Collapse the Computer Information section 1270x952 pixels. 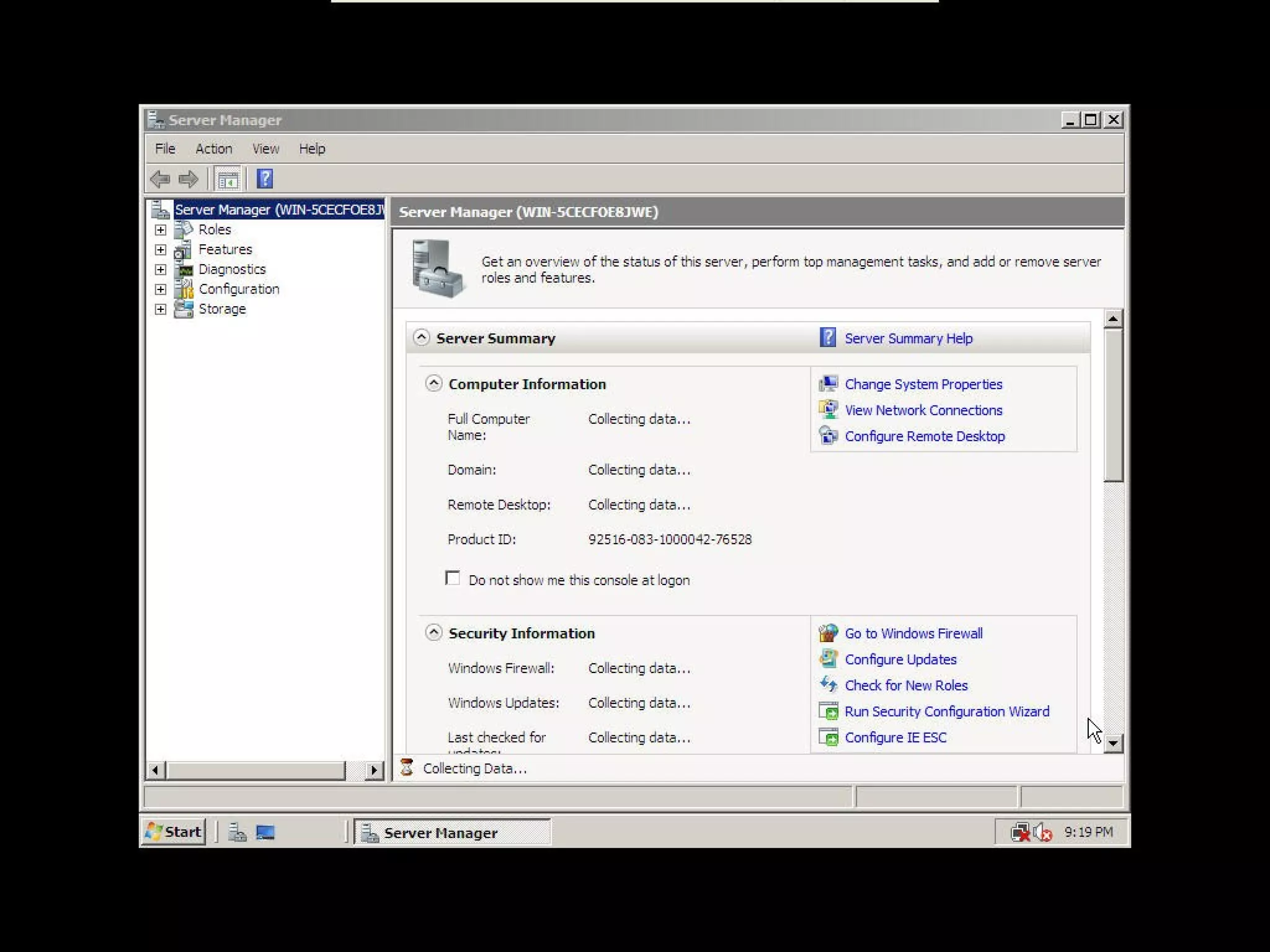pos(433,384)
